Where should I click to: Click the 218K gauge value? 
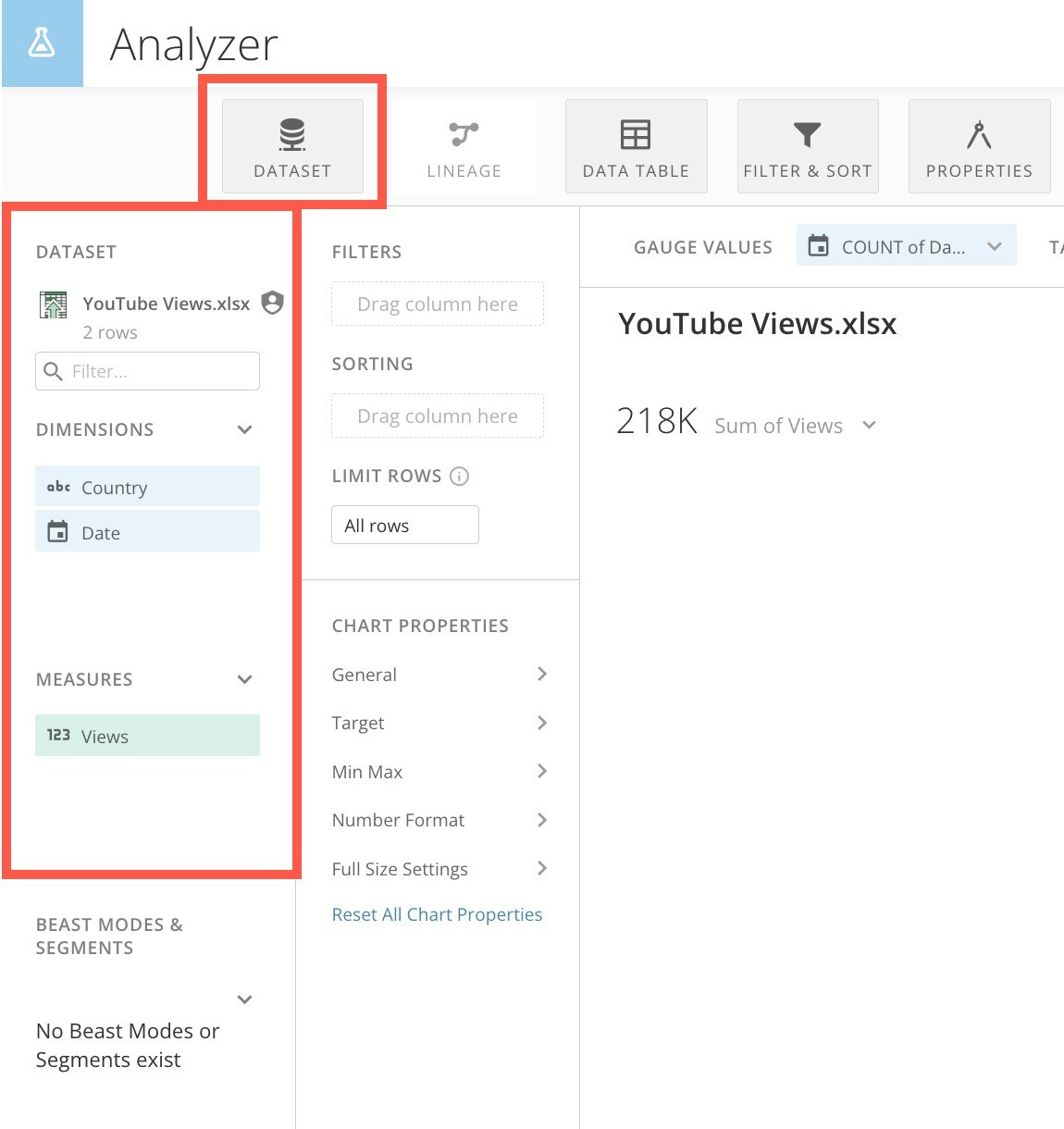pos(657,421)
